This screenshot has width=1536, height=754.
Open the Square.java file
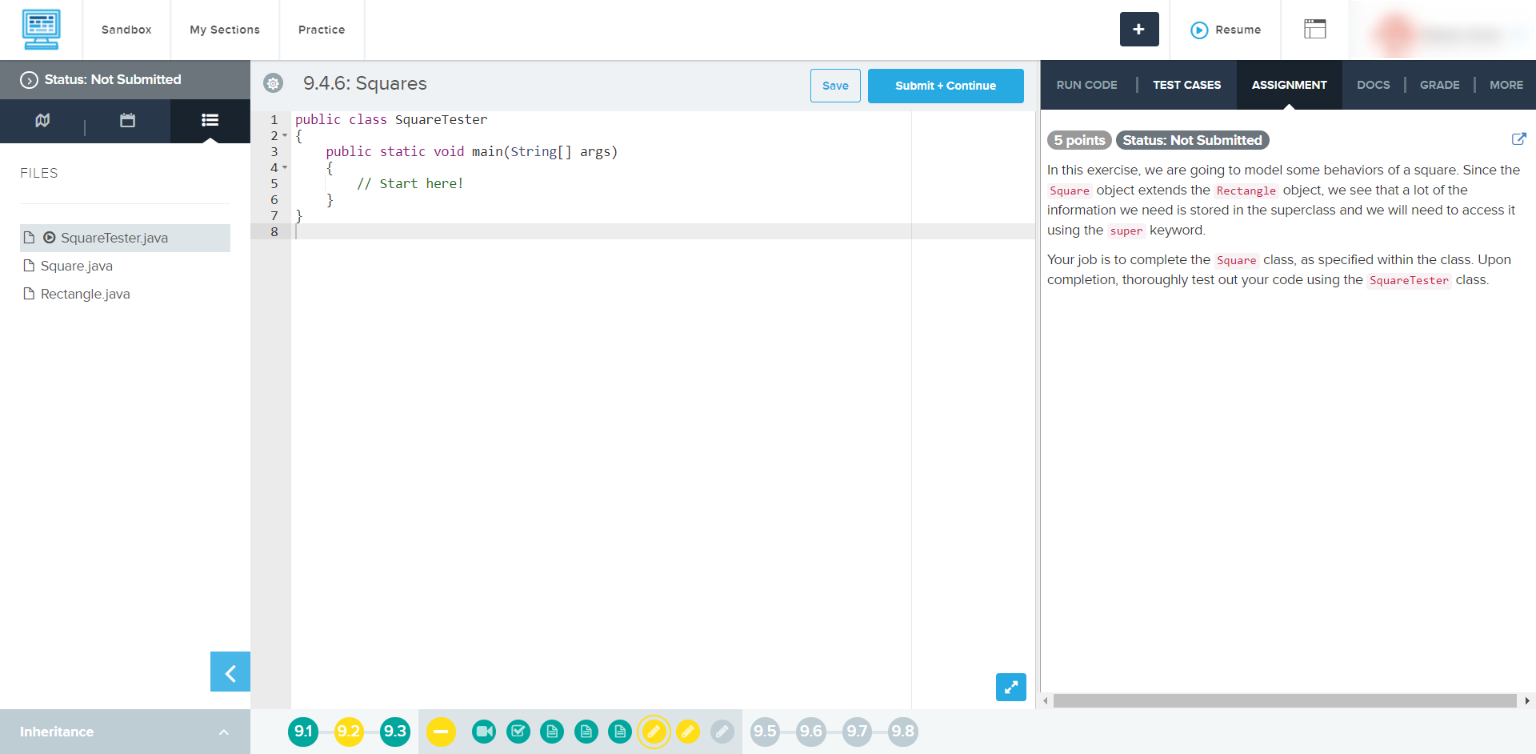tap(77, 266)
